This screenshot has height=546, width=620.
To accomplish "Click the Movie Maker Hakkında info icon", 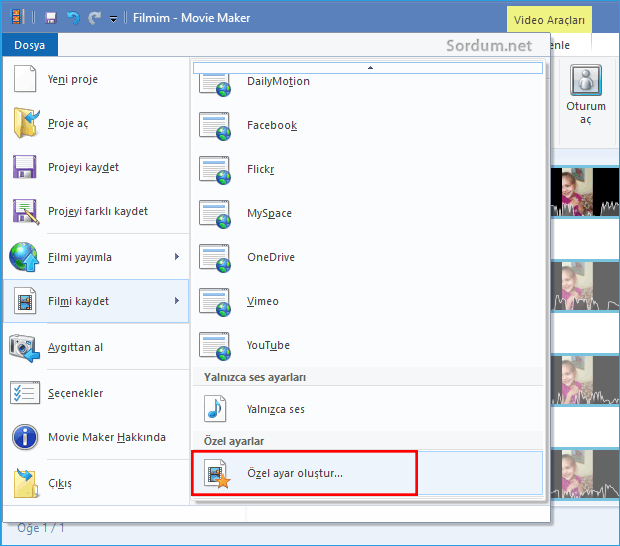I will coord(25,437).
